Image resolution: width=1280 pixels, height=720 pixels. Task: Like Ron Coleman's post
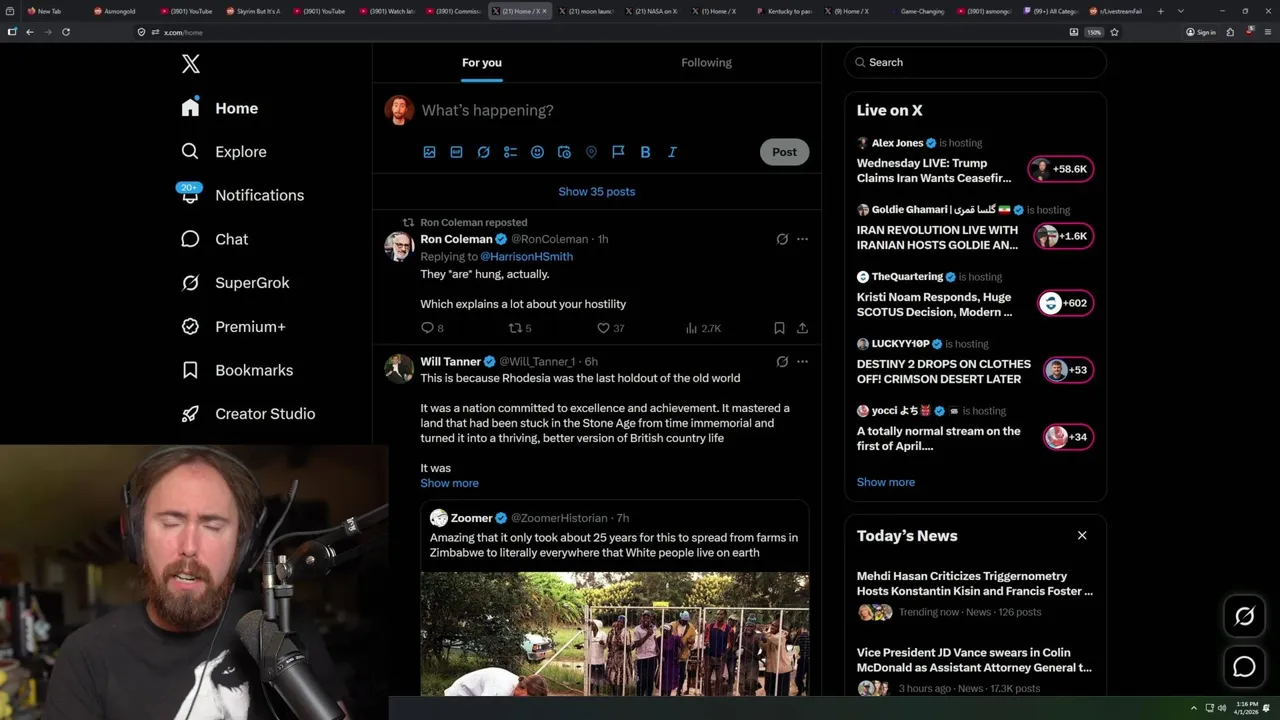click(x=610, y=328)
